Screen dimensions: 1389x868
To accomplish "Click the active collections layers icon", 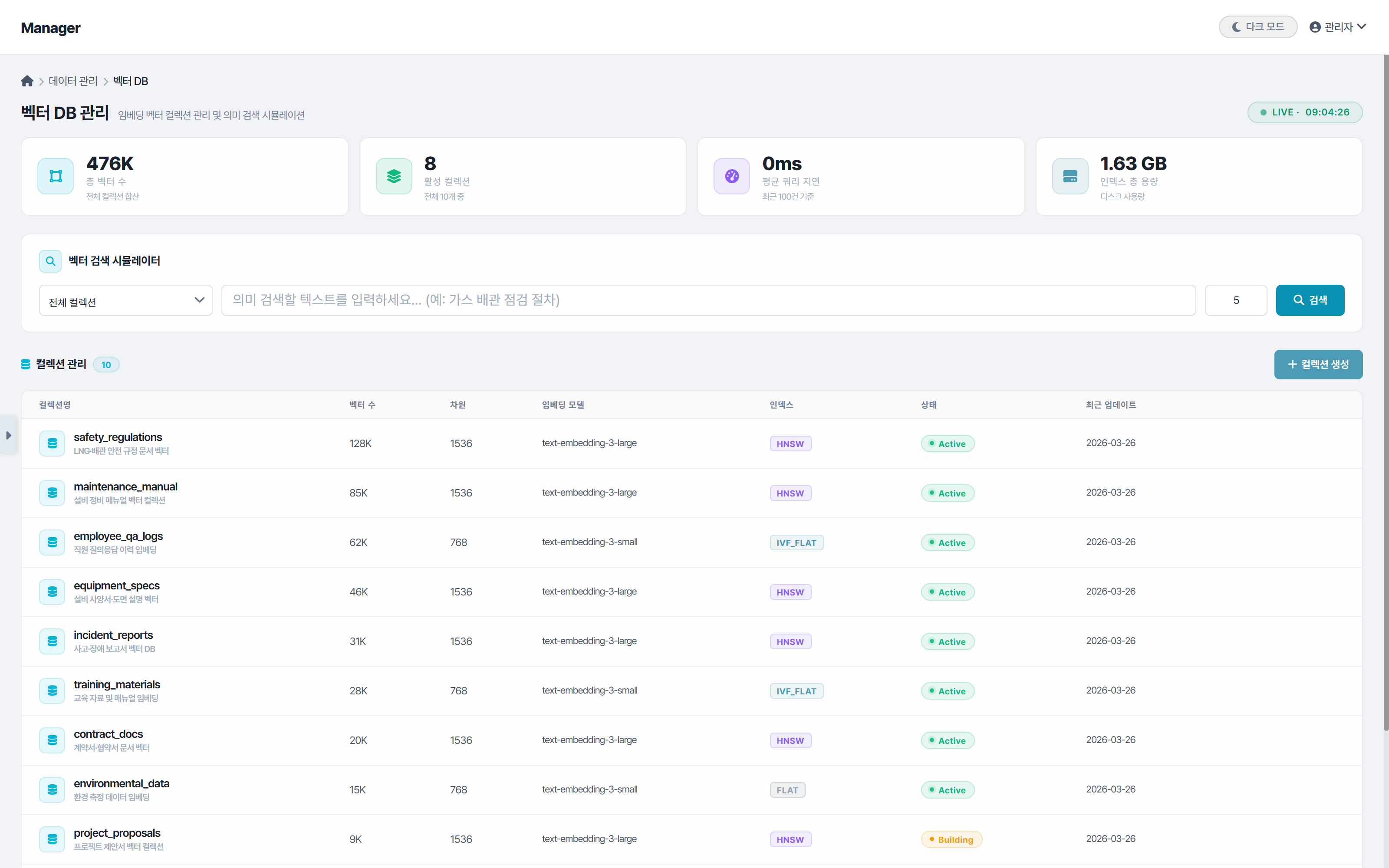I will pyautogui.click(x=394, y=176).
